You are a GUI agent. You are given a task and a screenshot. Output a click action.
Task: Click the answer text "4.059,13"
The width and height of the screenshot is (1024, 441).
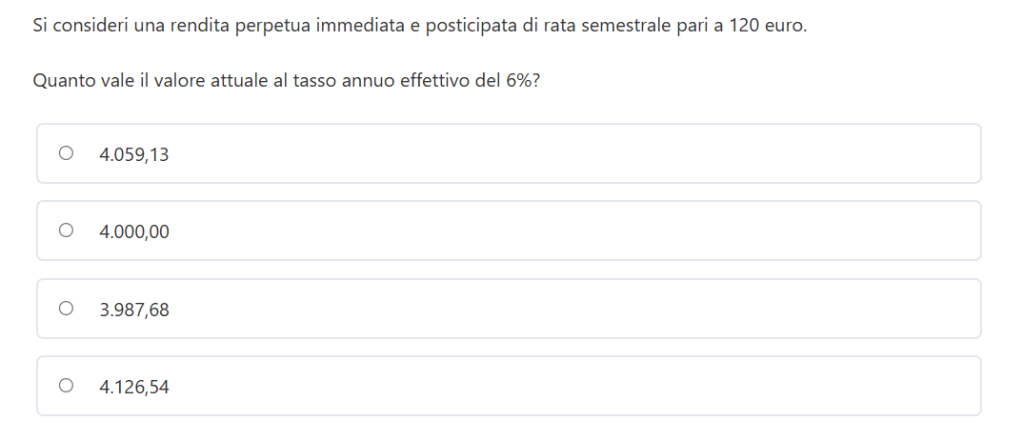point(134,154)
